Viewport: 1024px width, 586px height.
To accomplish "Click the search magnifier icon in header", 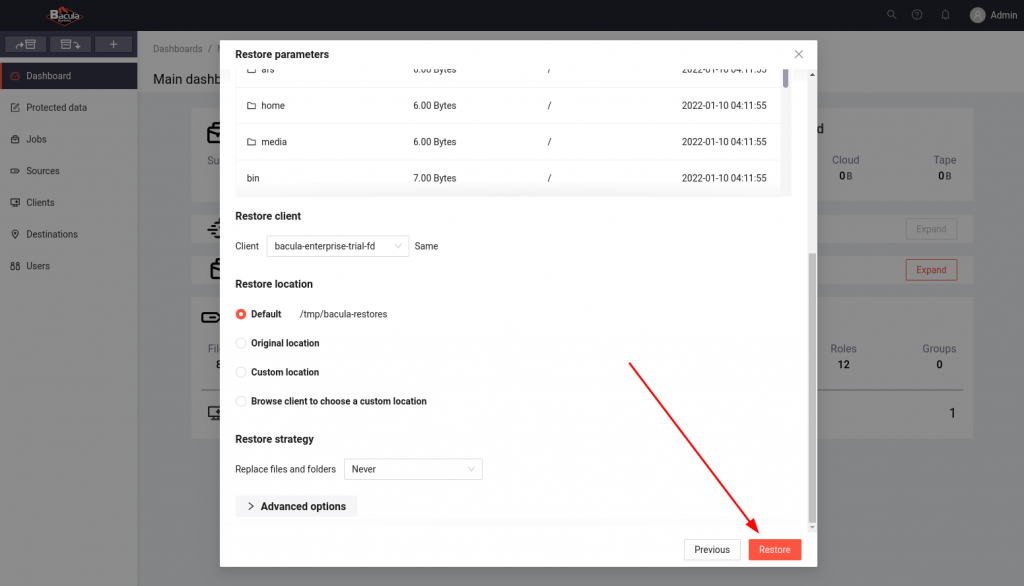I will [892, 15].
